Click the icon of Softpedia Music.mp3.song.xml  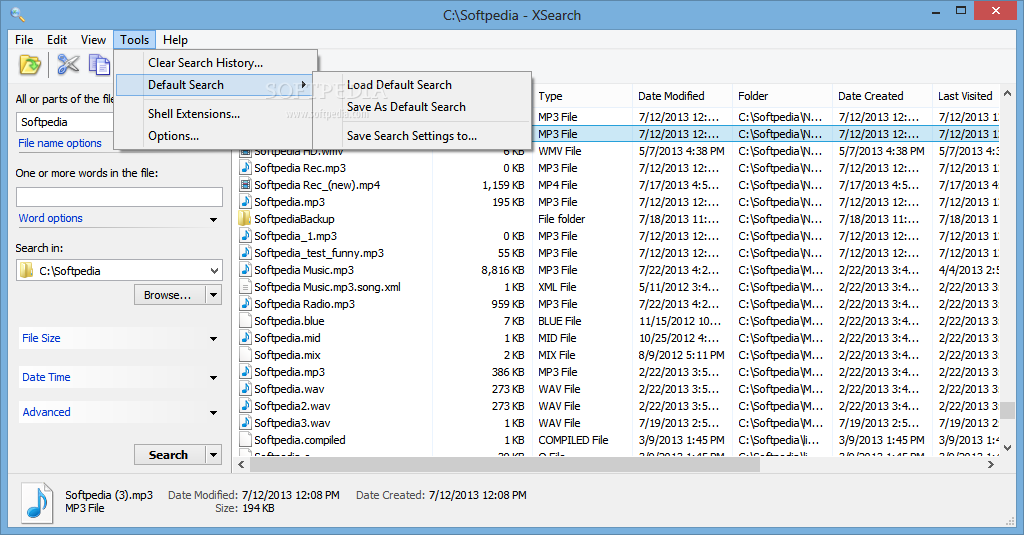246,287
